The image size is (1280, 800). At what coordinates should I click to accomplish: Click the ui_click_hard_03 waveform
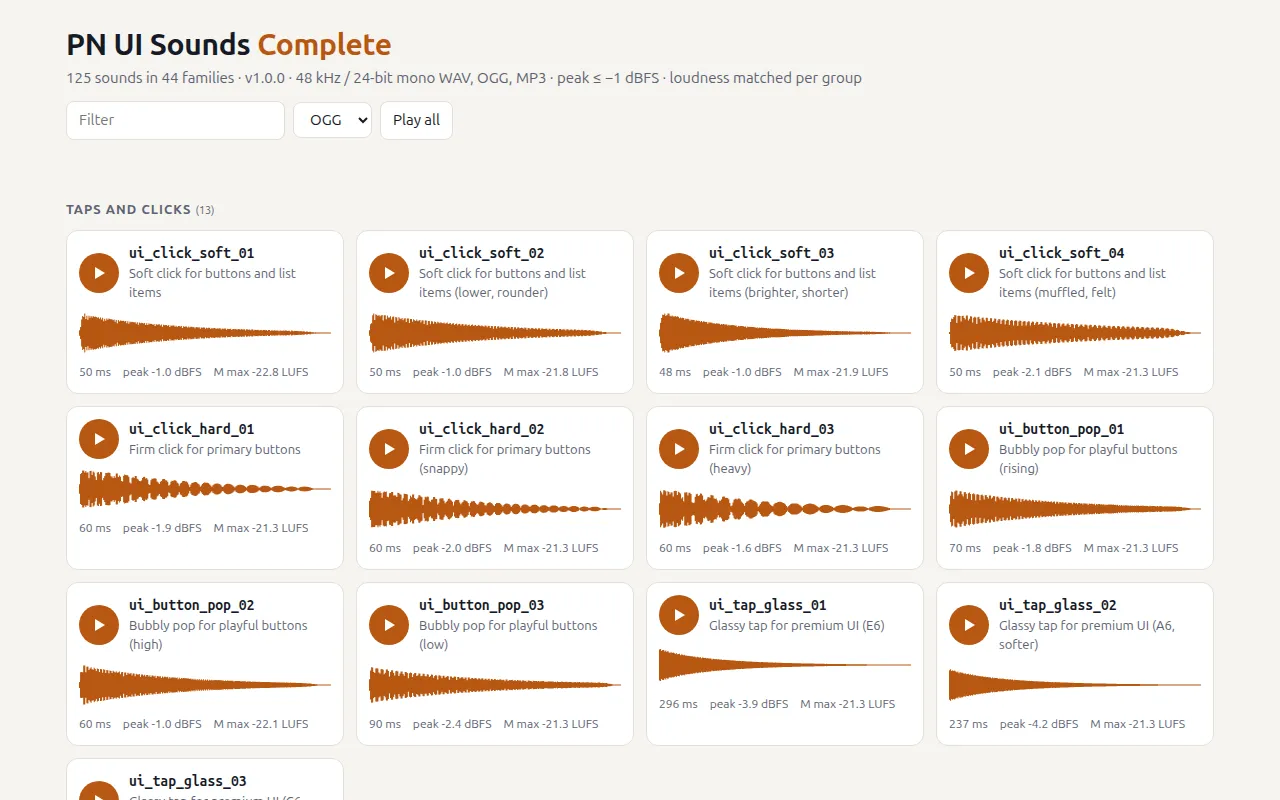(x=785, y=509)
